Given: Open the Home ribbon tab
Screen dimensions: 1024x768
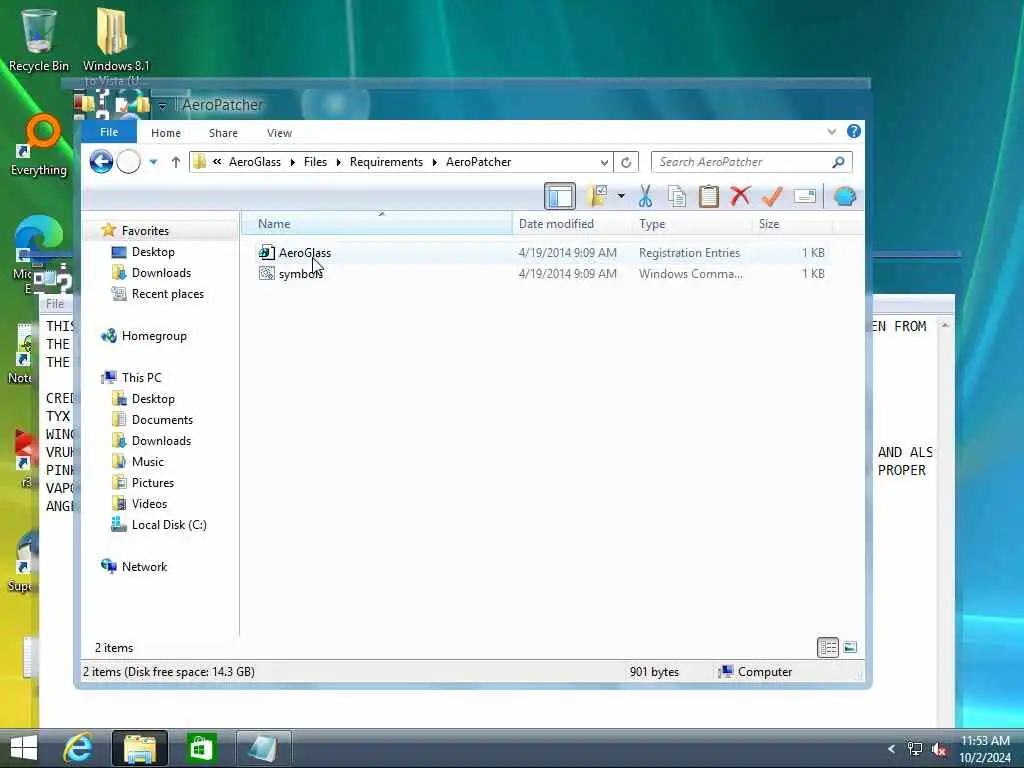Looking at the screenshot, I should pos(166,133).
